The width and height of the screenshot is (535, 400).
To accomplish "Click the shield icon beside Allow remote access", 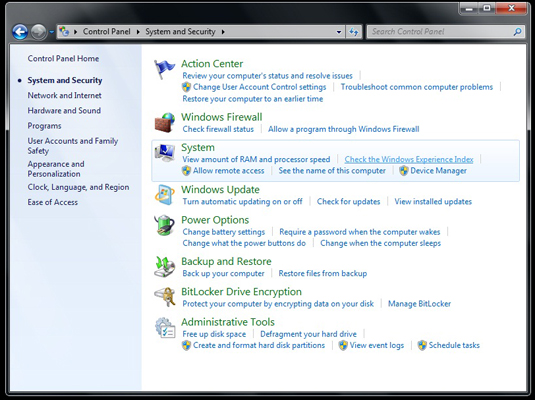I will click(186, 171).
